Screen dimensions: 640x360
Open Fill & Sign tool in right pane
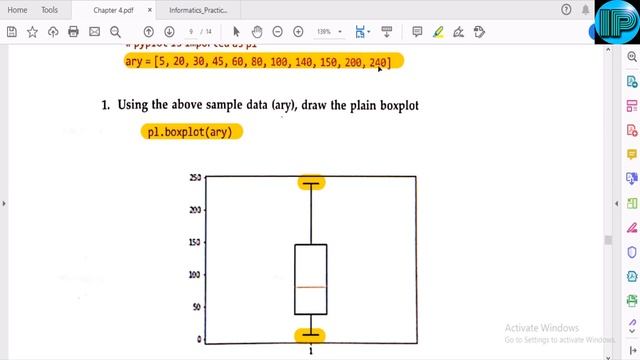(x=632, y=322)
